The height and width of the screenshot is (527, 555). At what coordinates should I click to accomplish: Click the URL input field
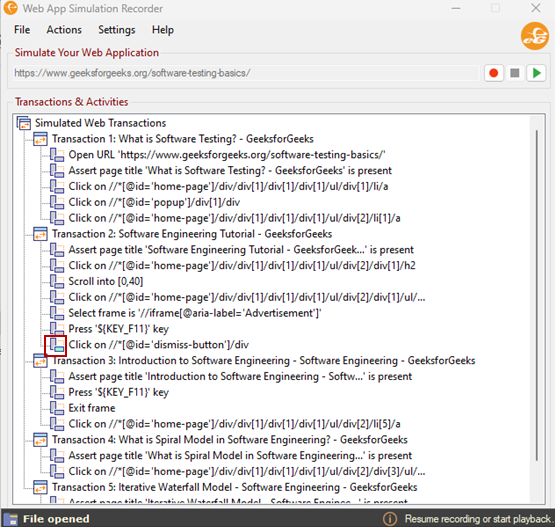[x=246, y=73]
